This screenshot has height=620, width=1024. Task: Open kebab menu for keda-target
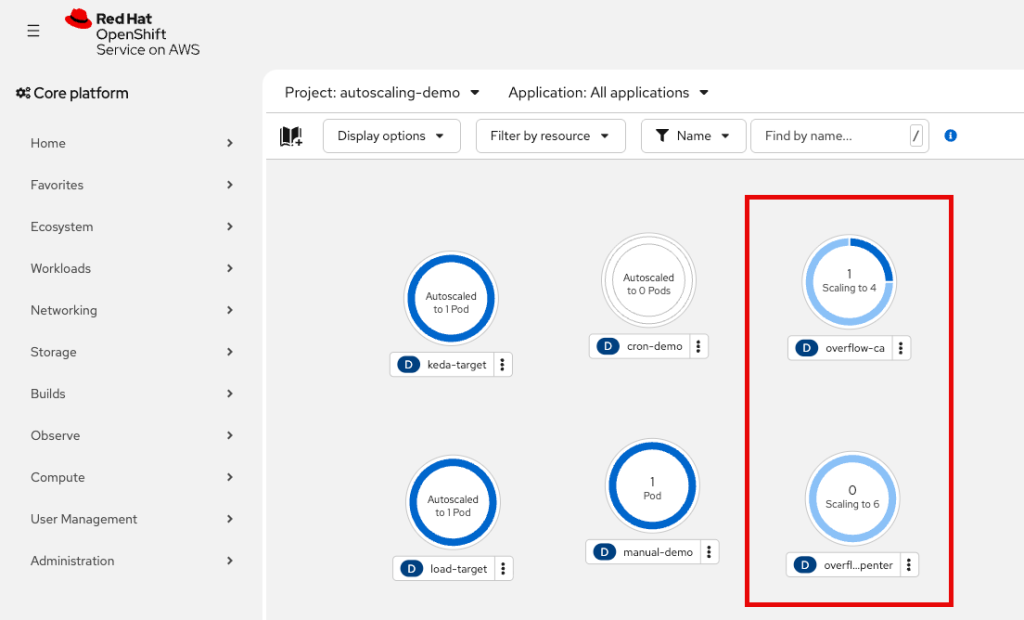tap(502, 365)
